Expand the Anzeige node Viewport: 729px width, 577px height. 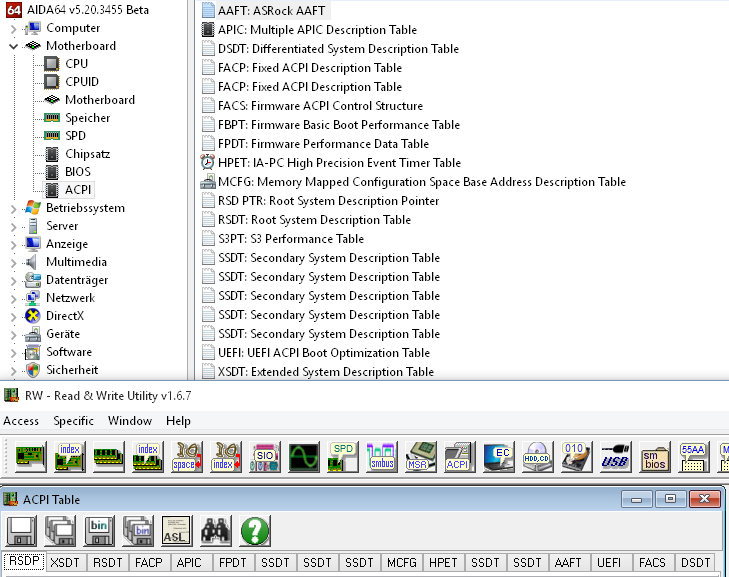click(13, 245)
